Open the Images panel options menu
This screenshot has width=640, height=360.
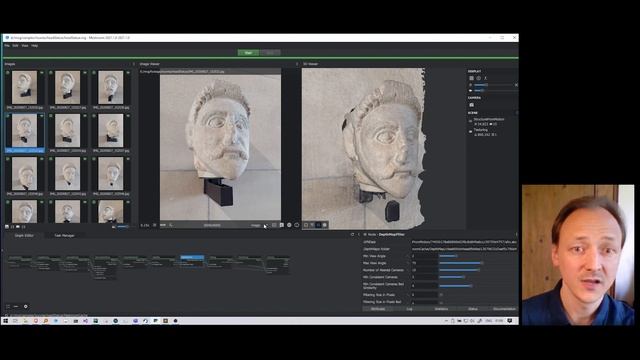pos(133,64)
